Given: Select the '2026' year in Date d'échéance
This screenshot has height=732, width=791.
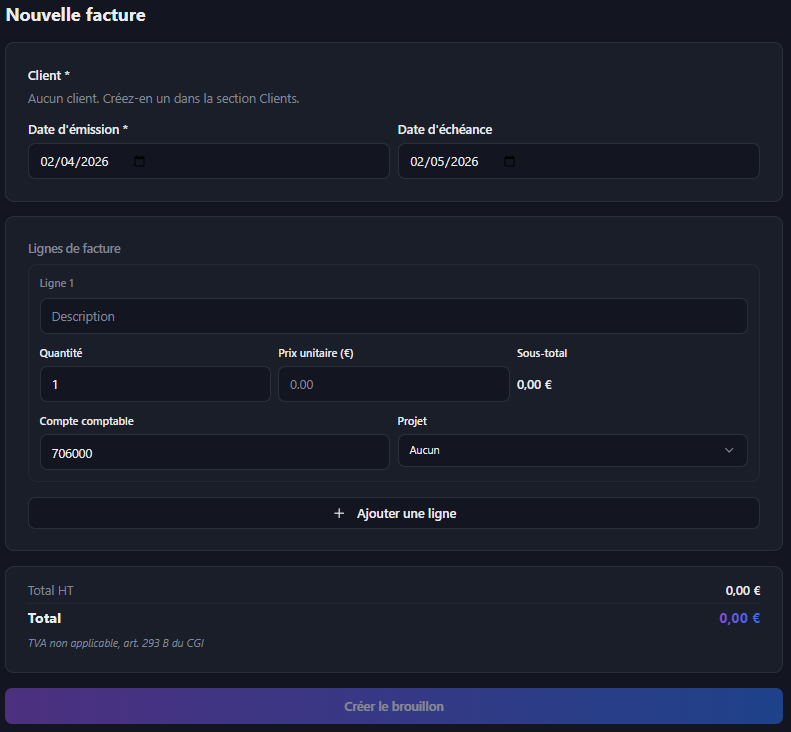Looking at the screenshot, I should coord(464,161).
